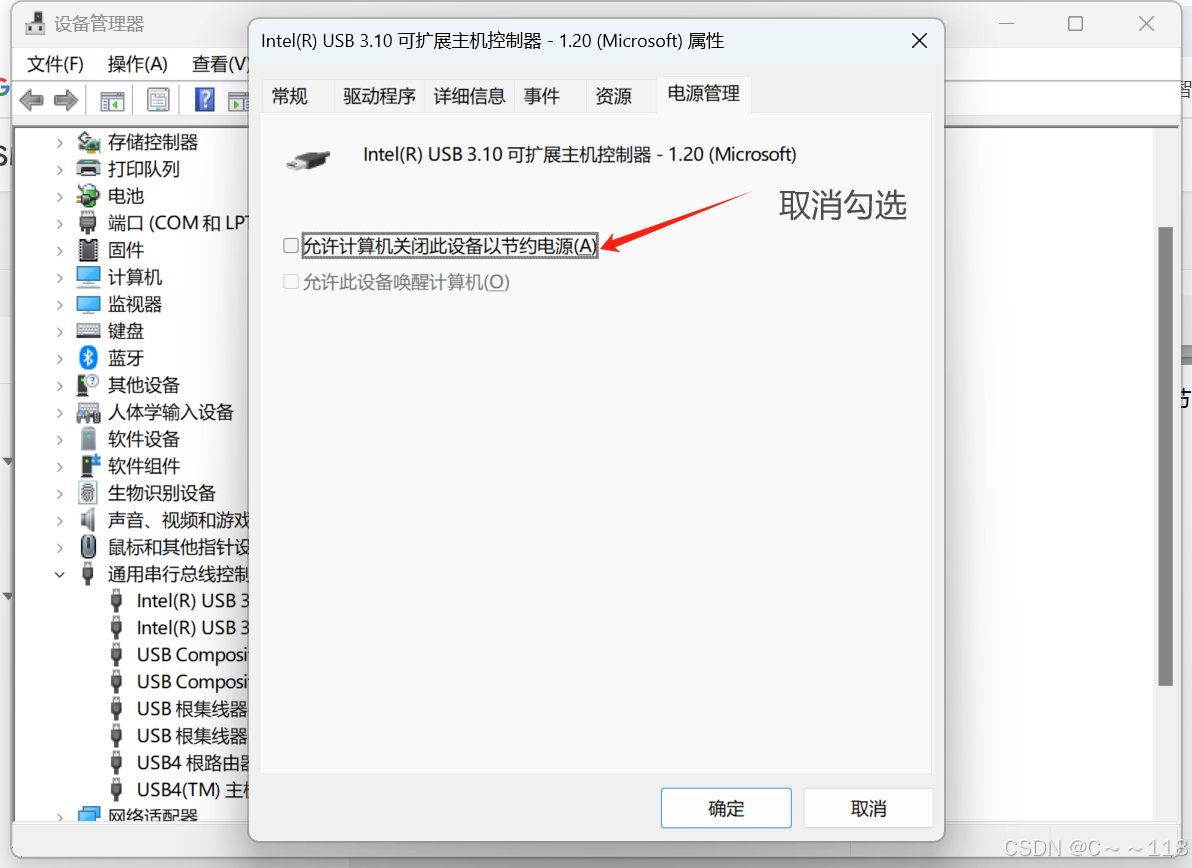Open the 操作(A) menu
Image resolution: width=1192 pixels, height=868 pixels.
[x=137, y=64]
